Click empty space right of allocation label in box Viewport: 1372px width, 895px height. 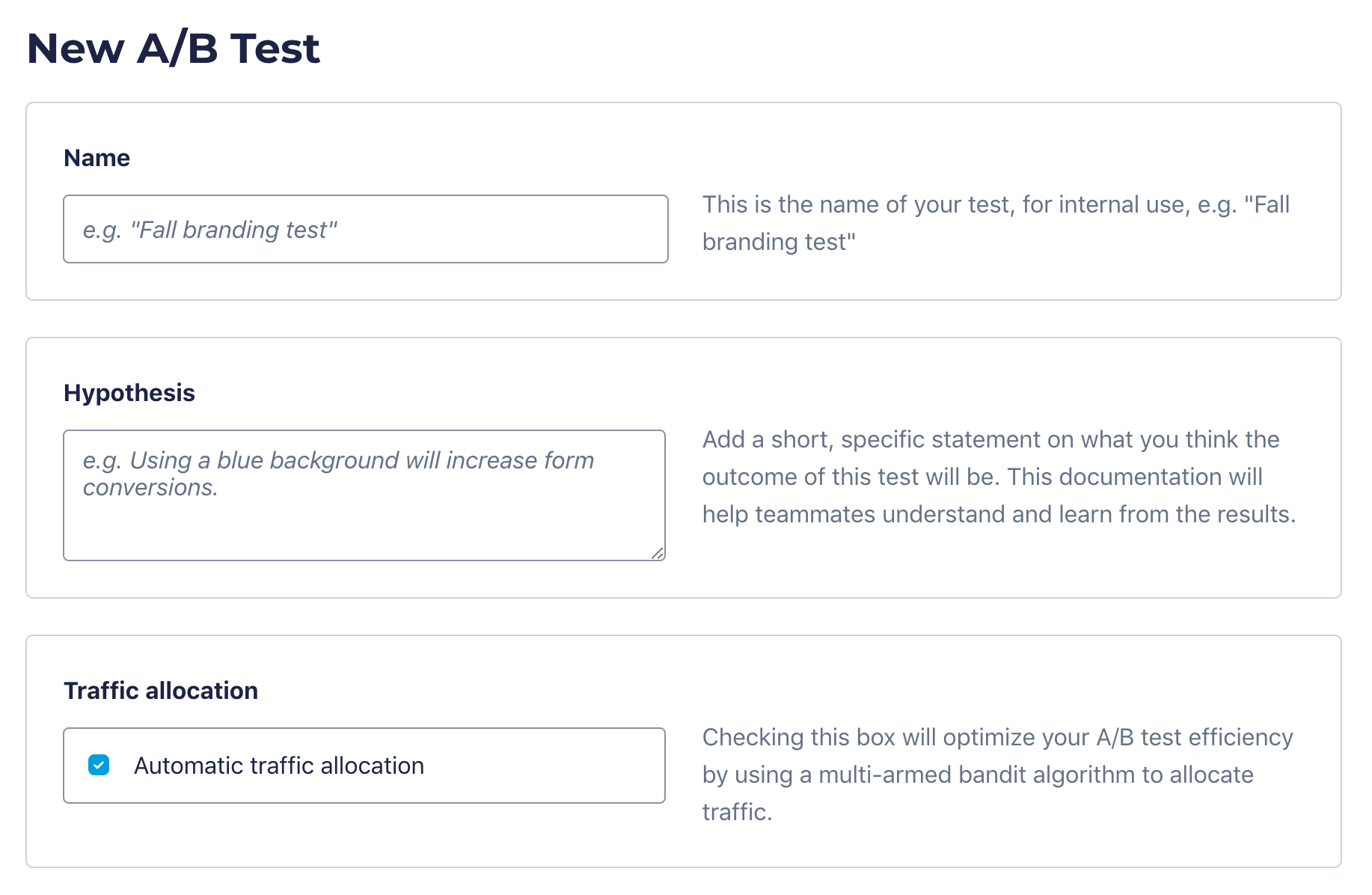tap(546, 766)
